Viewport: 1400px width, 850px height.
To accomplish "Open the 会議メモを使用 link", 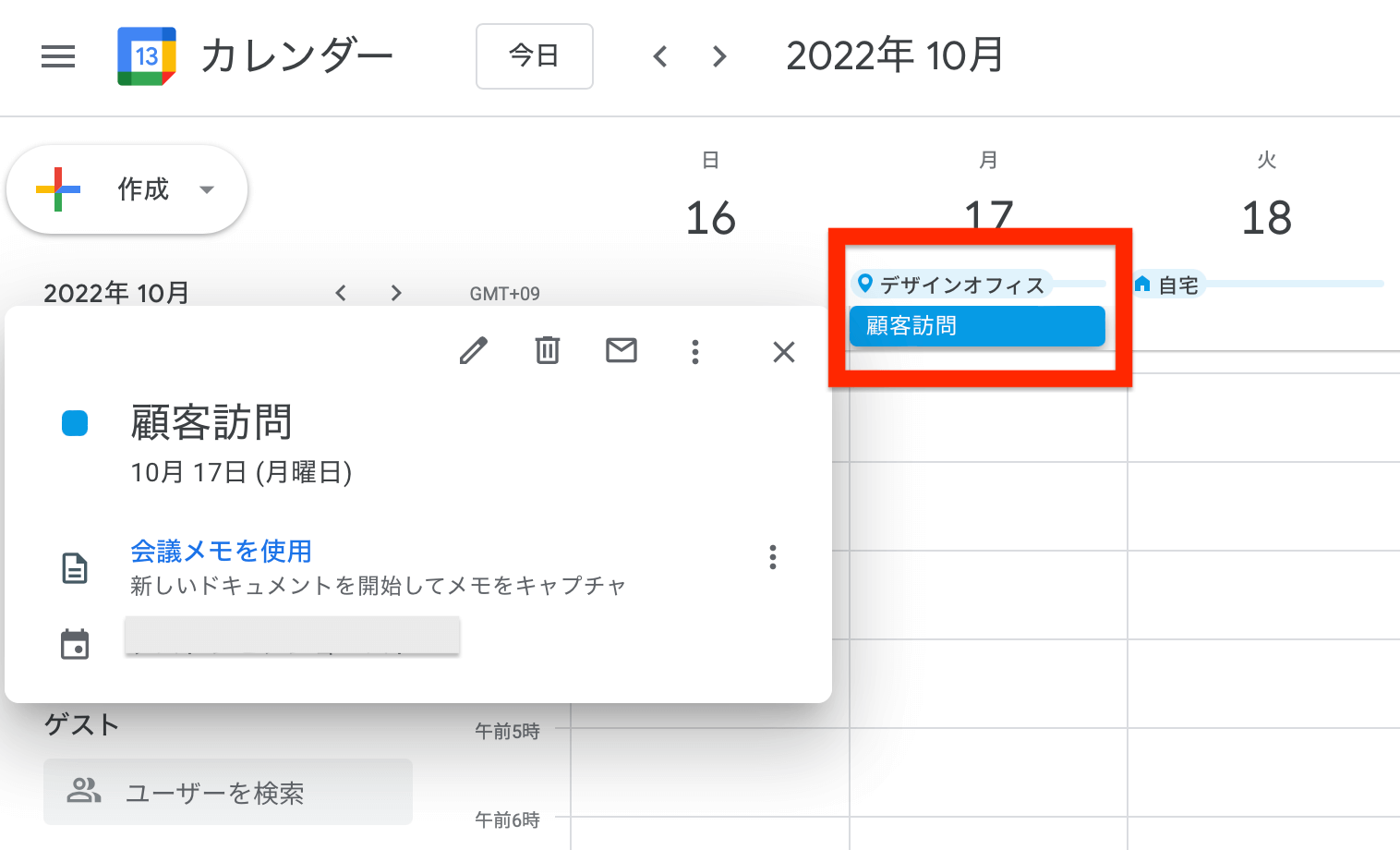I will (x=221, y=551).
